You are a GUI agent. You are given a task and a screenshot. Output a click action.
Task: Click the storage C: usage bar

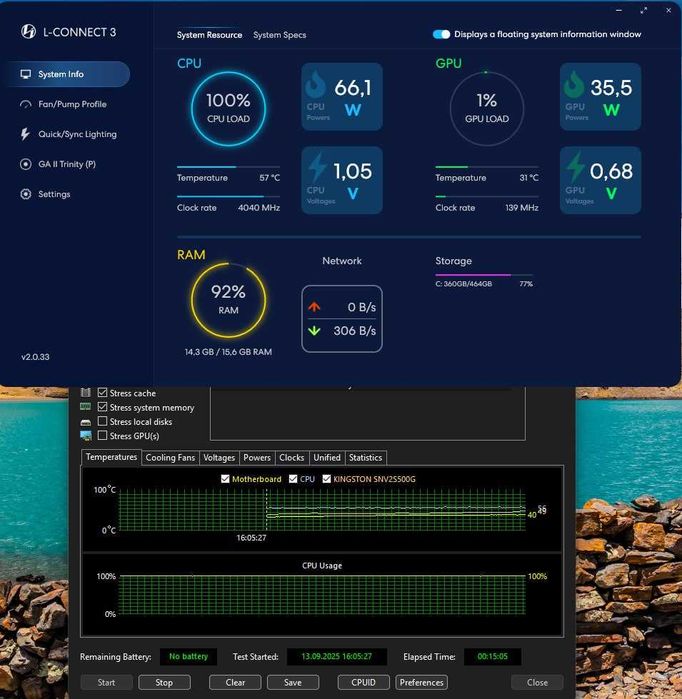[x=484, y=275]
